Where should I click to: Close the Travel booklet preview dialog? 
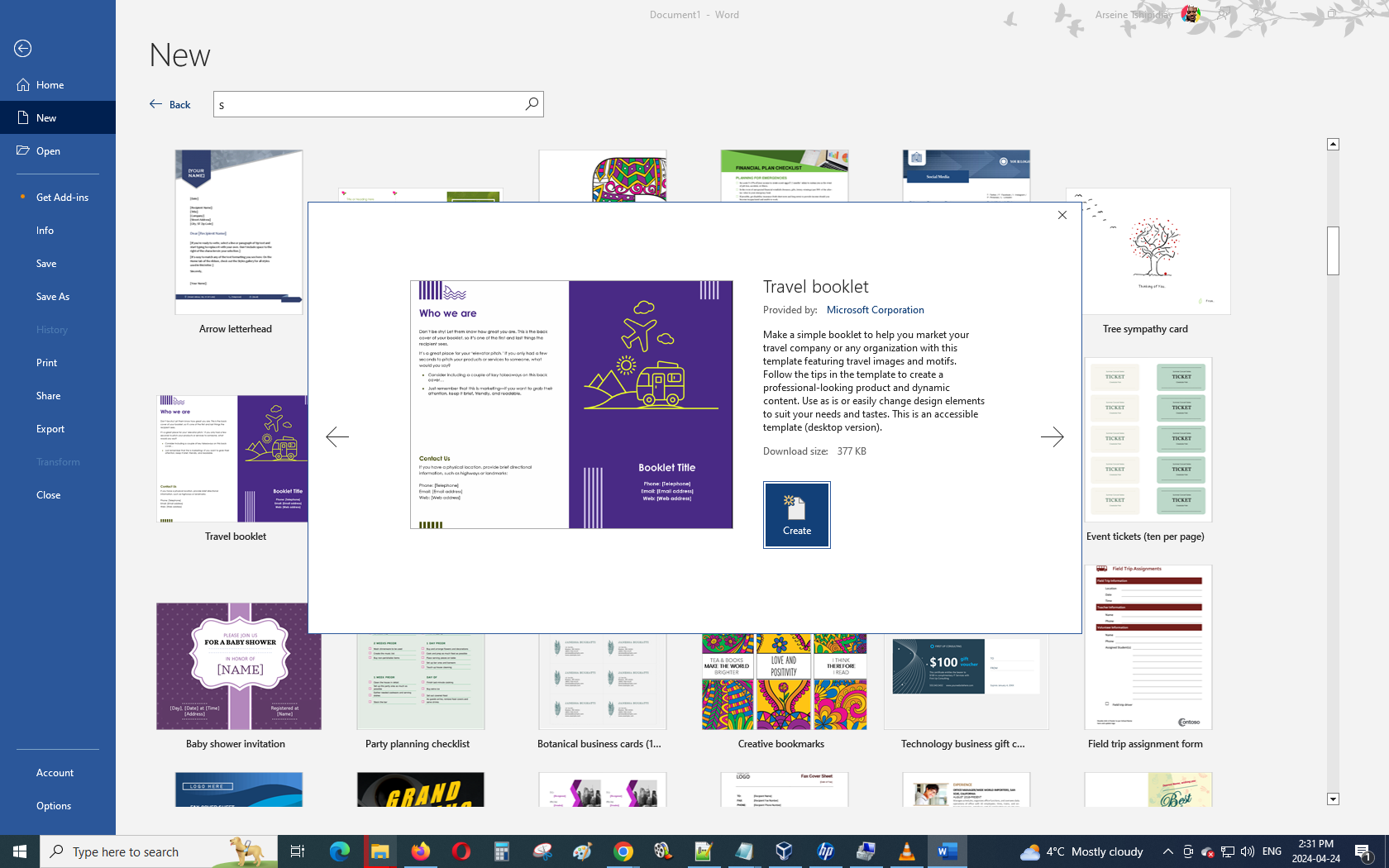pyautogui.click(x=1062, y=215)
